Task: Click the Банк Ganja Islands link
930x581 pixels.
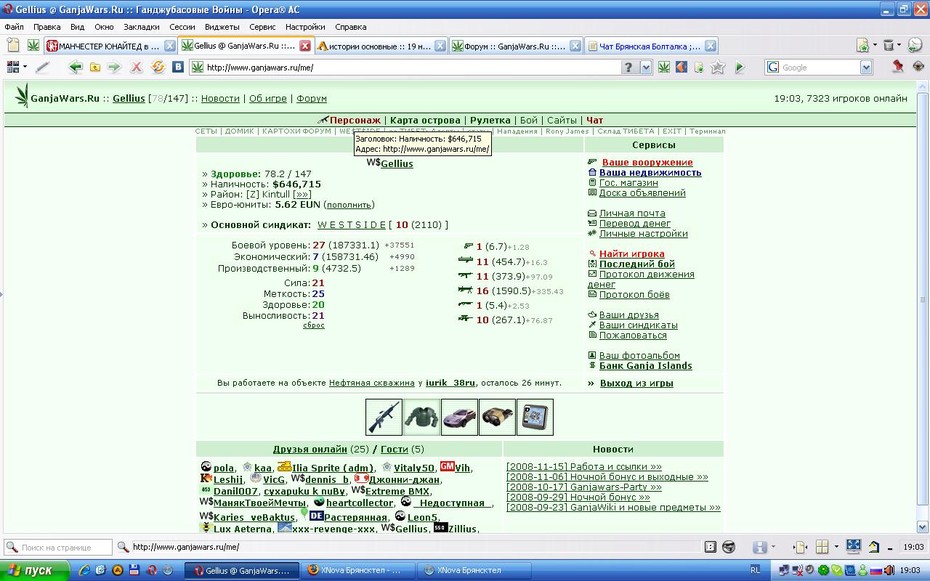Action: click(x=645, y=366)
